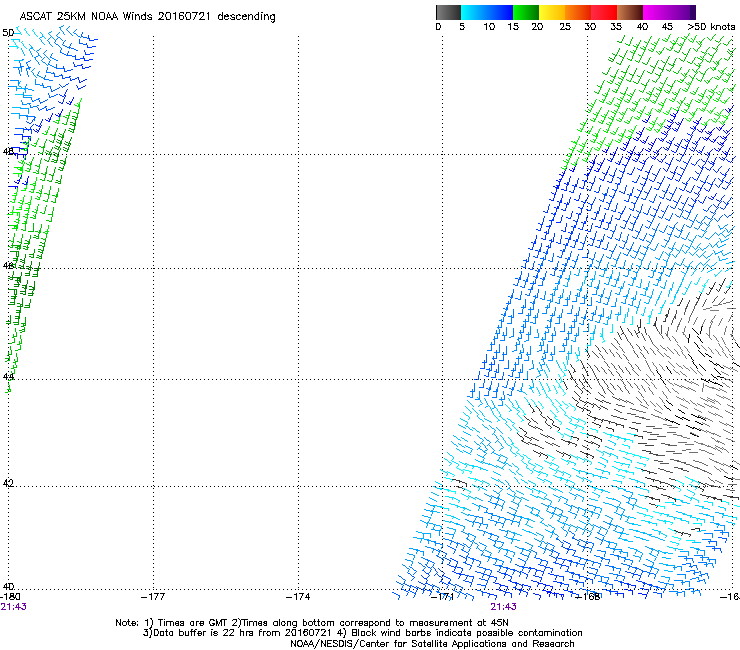Image resolution: width=740 pixels, height=650 pixels.
Task: Select the red 30–35 knots legend segment
Action: pyautogui.click(x=604, y=12)
